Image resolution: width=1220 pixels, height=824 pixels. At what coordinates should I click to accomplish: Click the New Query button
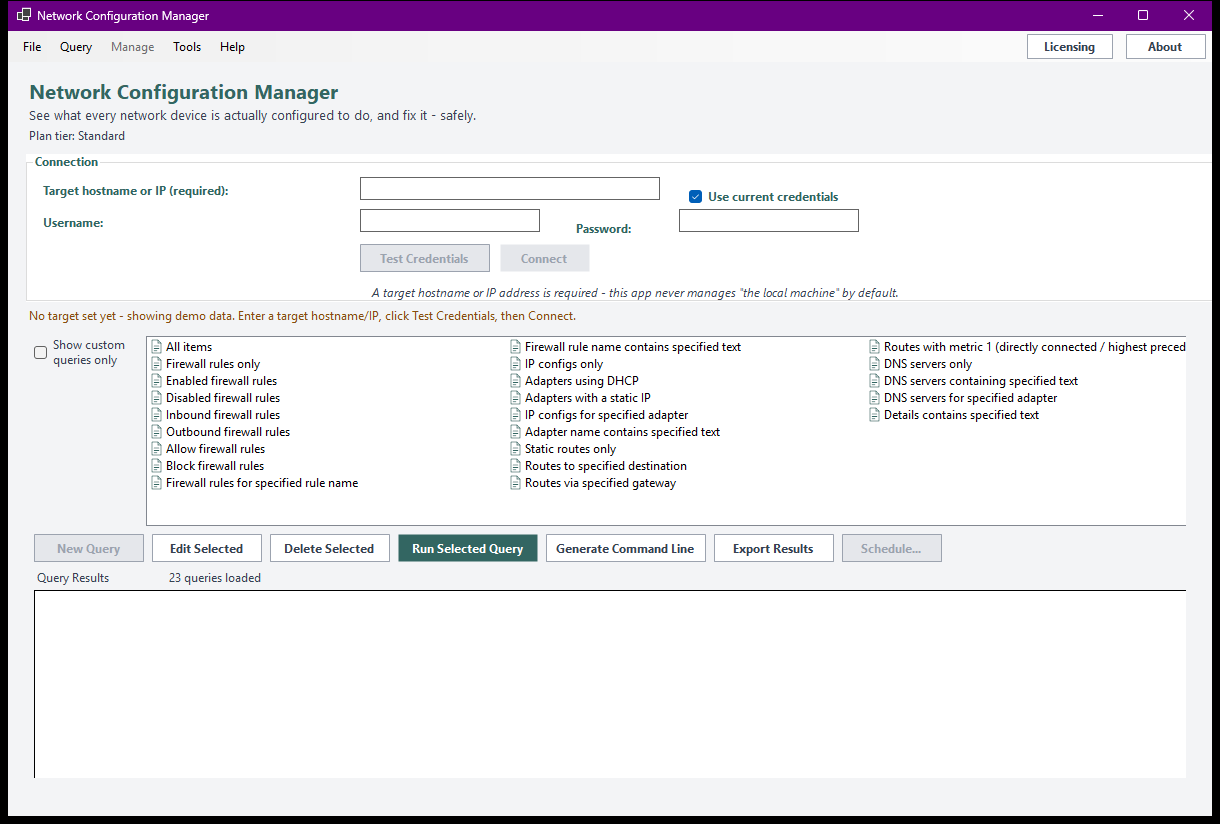pos(89,548)
